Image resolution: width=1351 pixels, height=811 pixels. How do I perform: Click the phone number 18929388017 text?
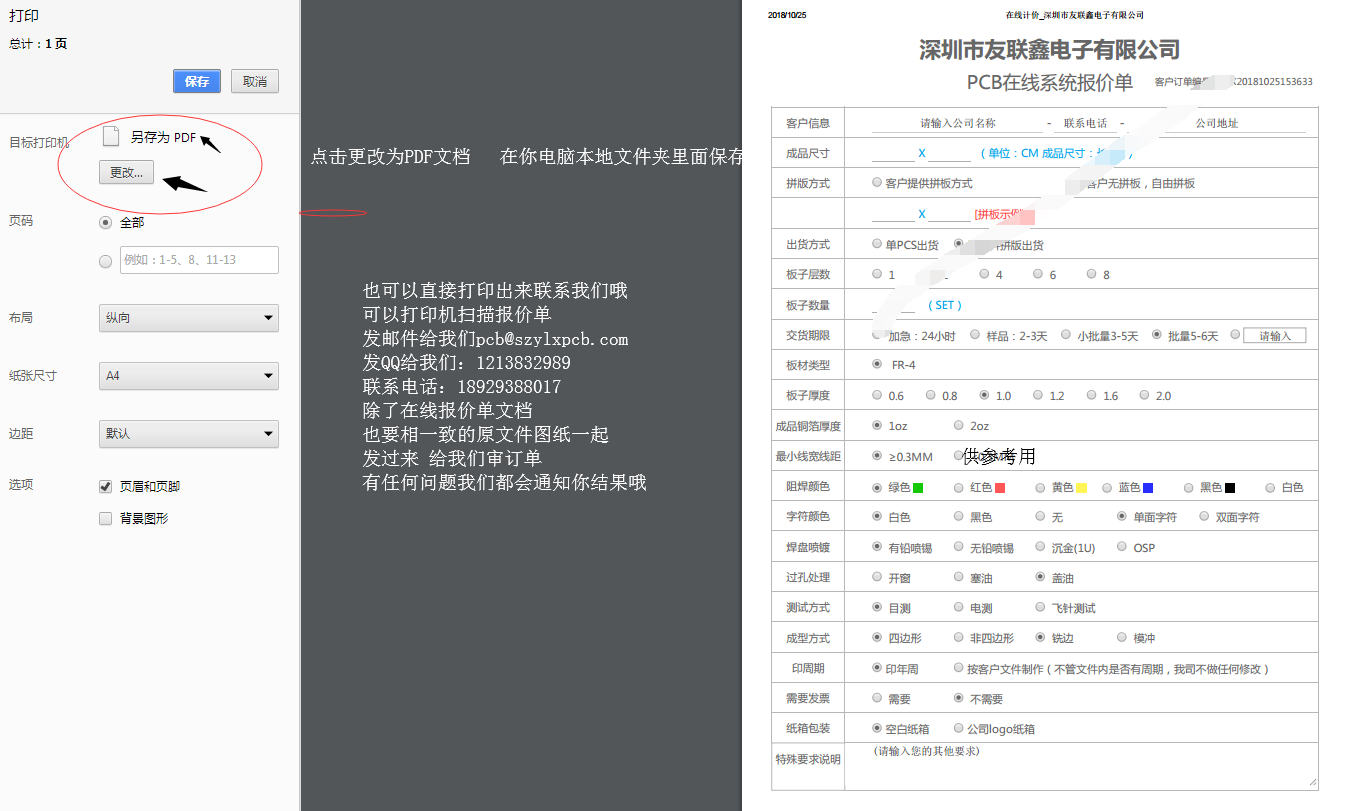(508, 387)
